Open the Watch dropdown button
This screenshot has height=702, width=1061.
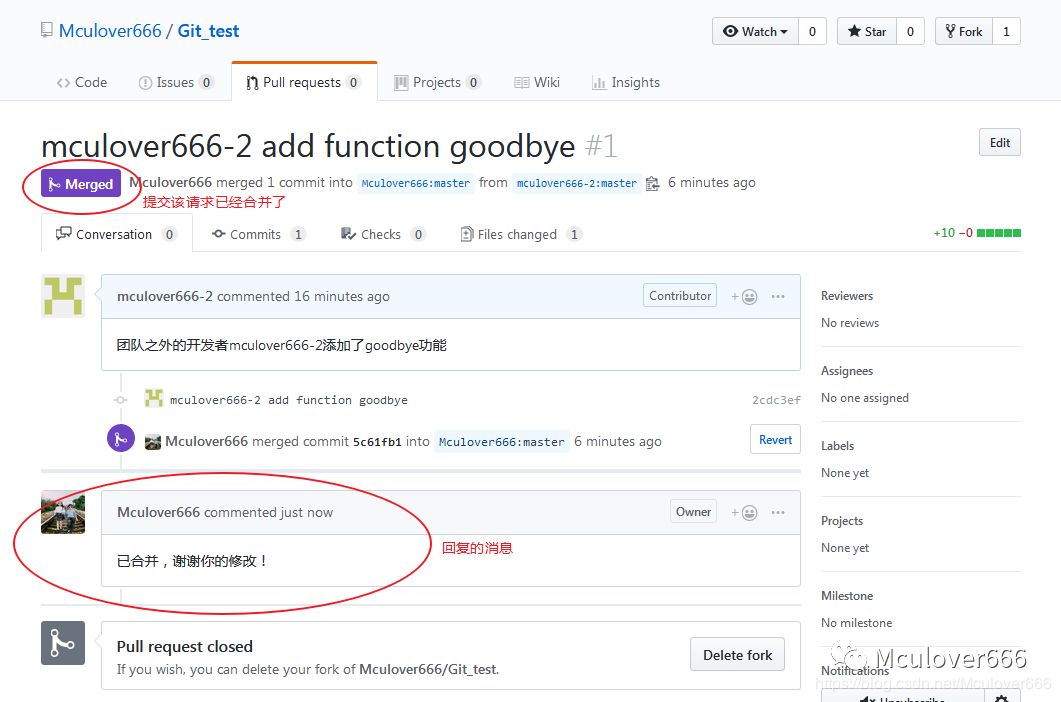(755, 31)
